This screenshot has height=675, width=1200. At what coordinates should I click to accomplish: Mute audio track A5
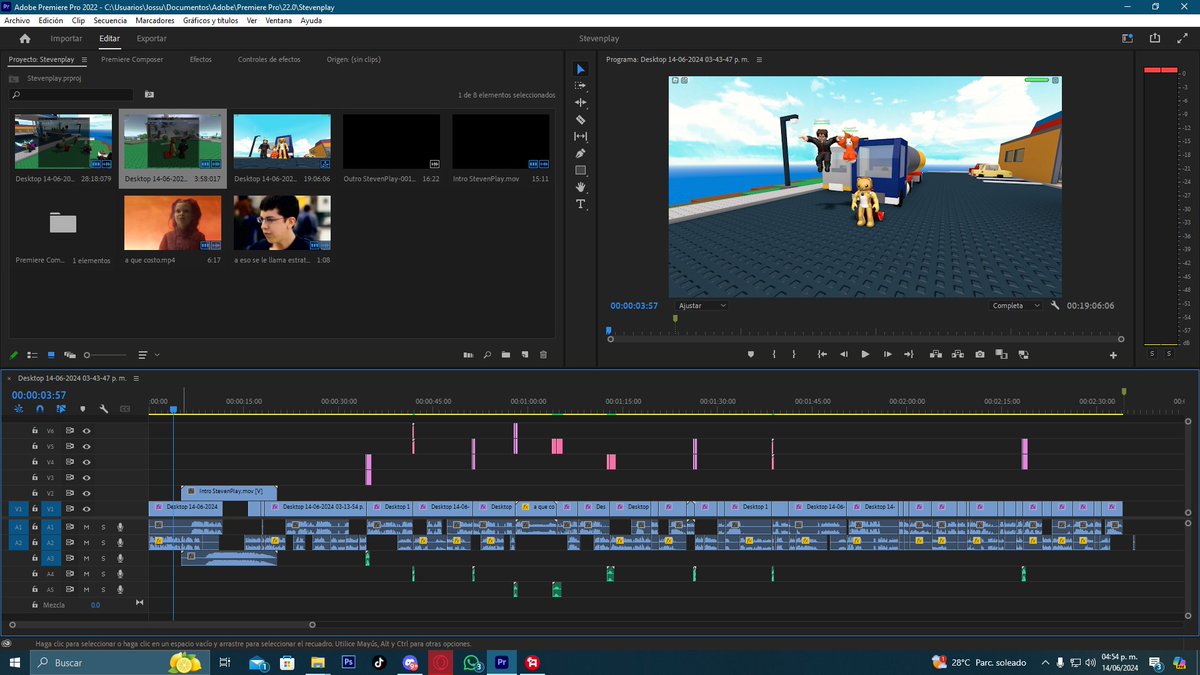(x=87, y=590)
